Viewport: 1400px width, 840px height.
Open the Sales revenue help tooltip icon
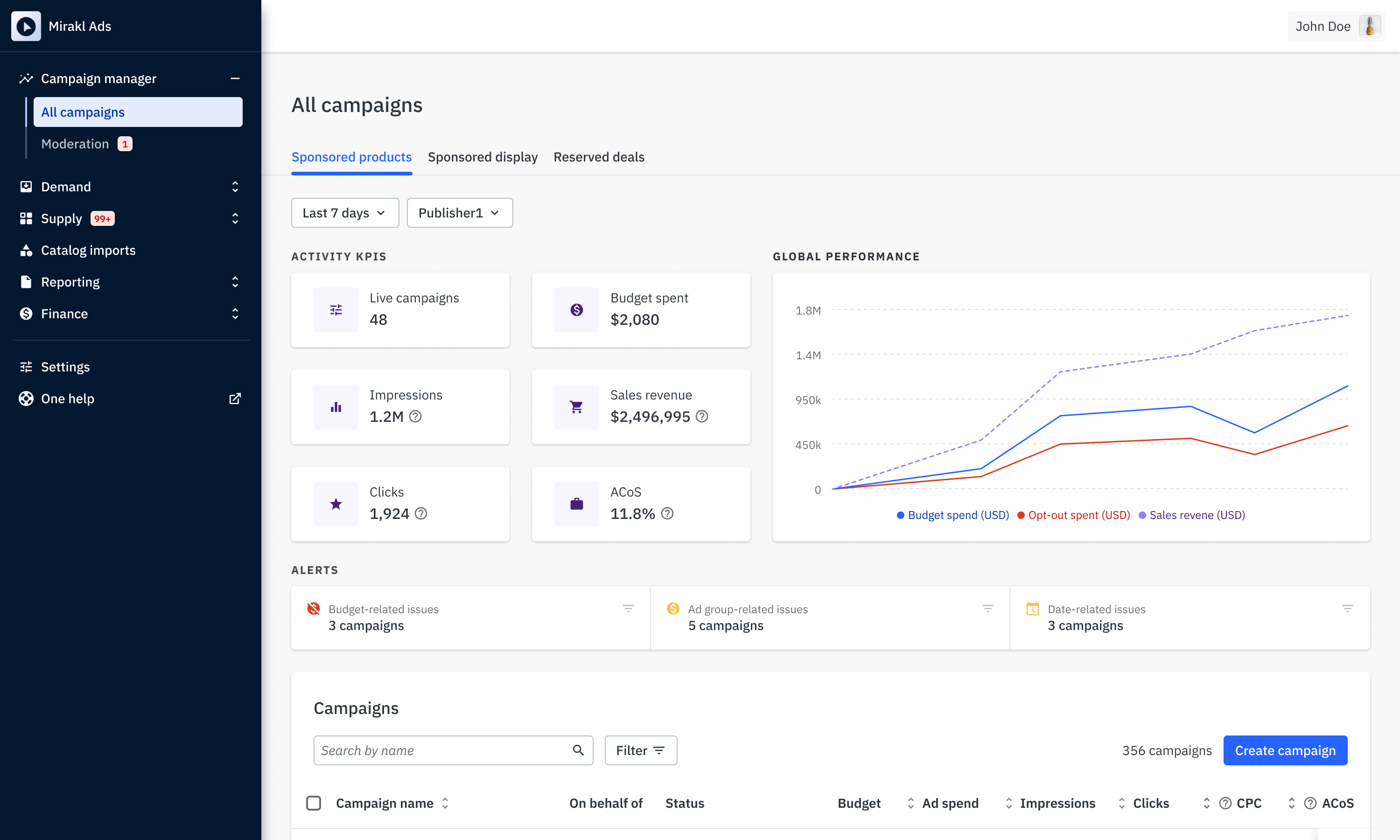point(702,417)
